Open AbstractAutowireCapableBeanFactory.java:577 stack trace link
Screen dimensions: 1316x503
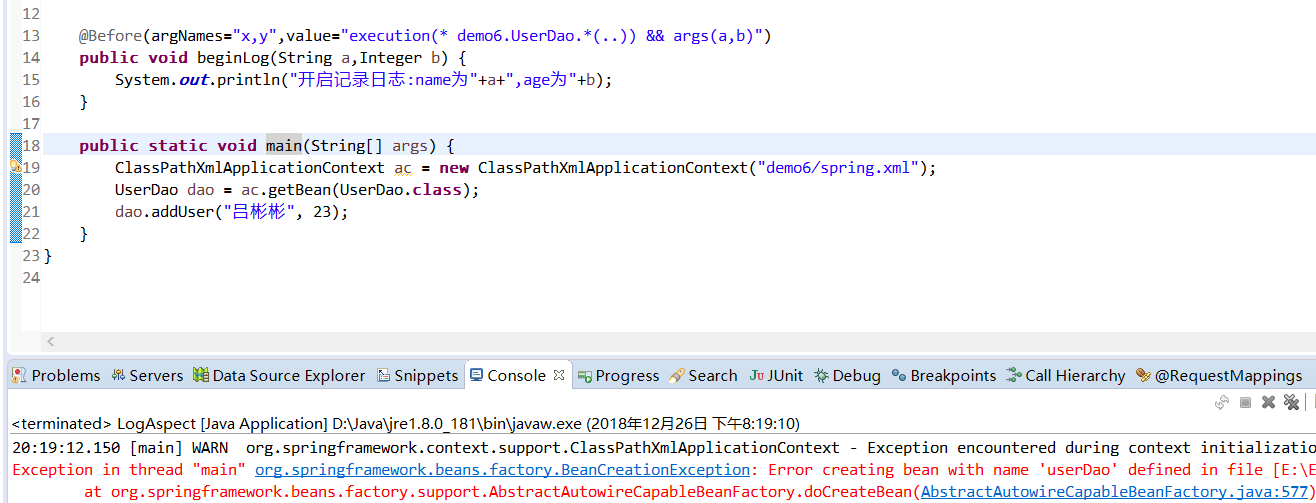[x=1115, y=492]
